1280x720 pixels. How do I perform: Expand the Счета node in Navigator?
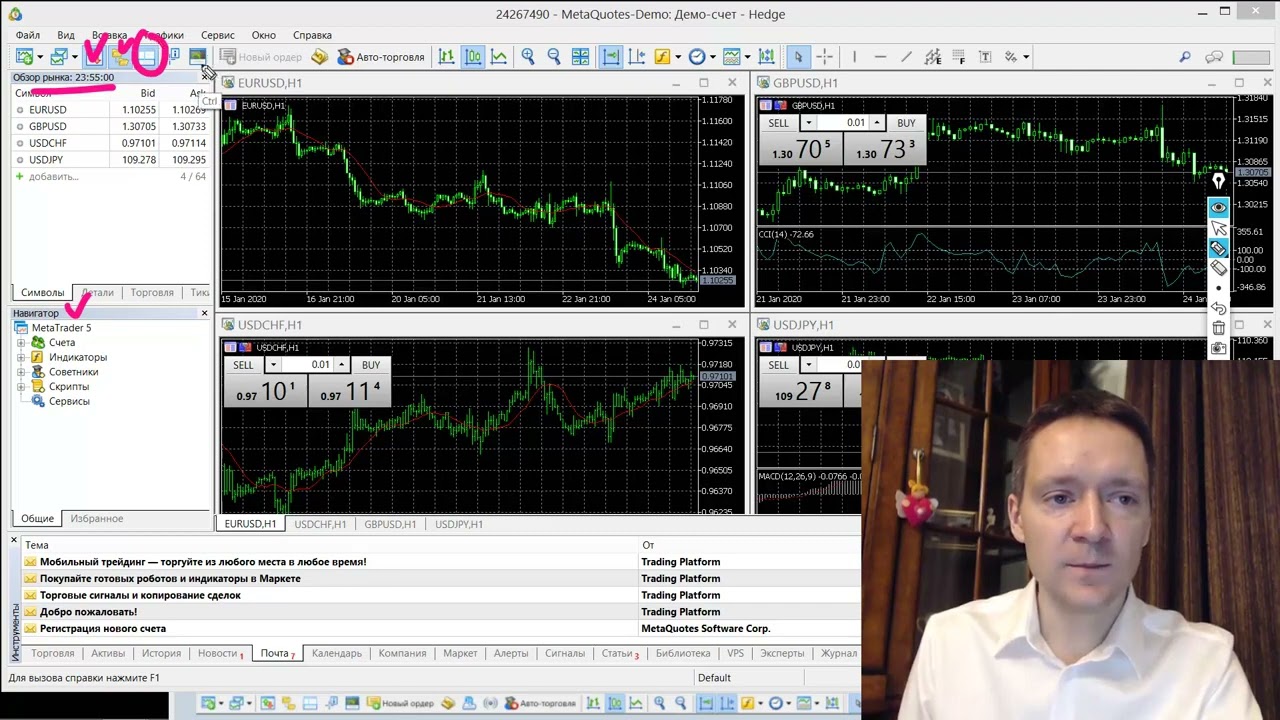(21, 343)
